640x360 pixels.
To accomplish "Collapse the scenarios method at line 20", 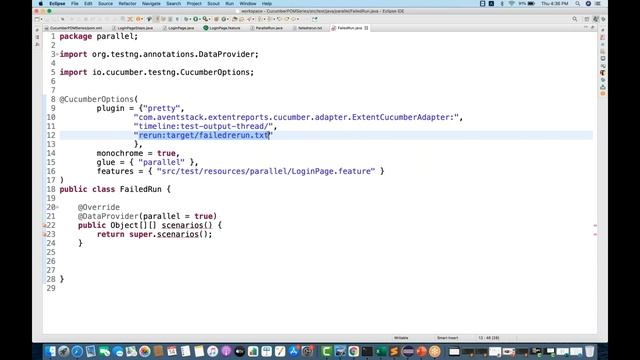I will coord(58,207).
